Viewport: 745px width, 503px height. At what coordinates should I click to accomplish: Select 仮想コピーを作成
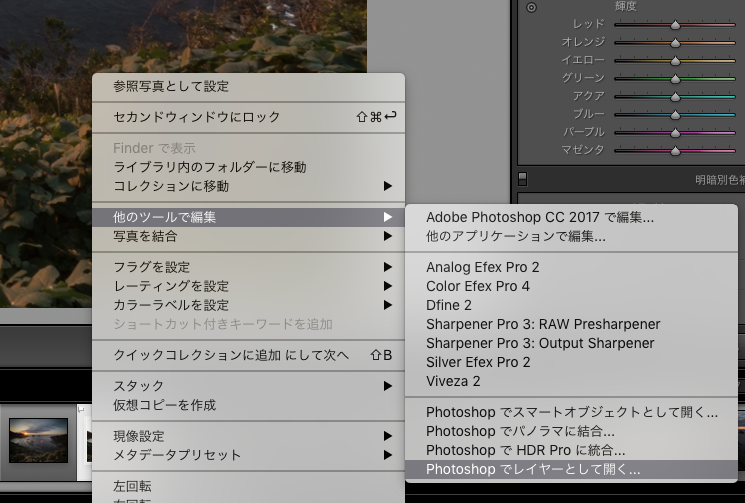tap(248, 405)
